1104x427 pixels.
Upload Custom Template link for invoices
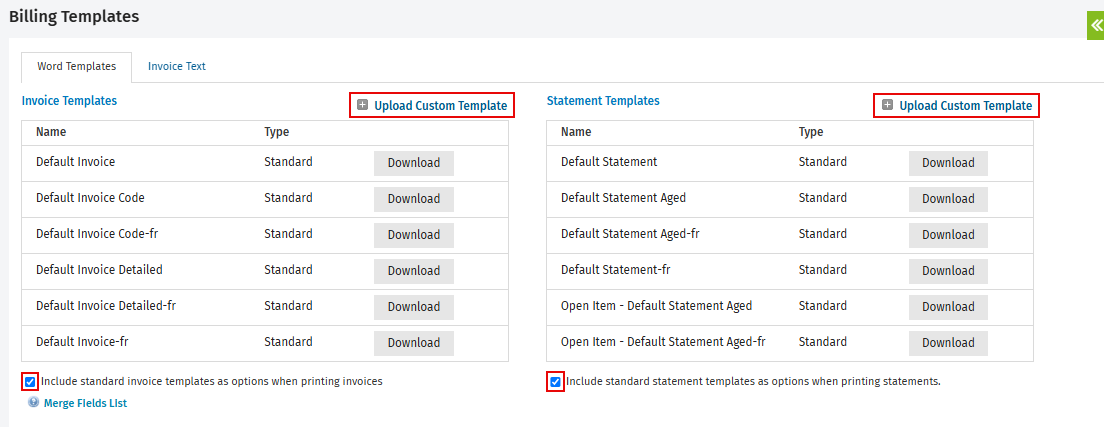(440, 106)
